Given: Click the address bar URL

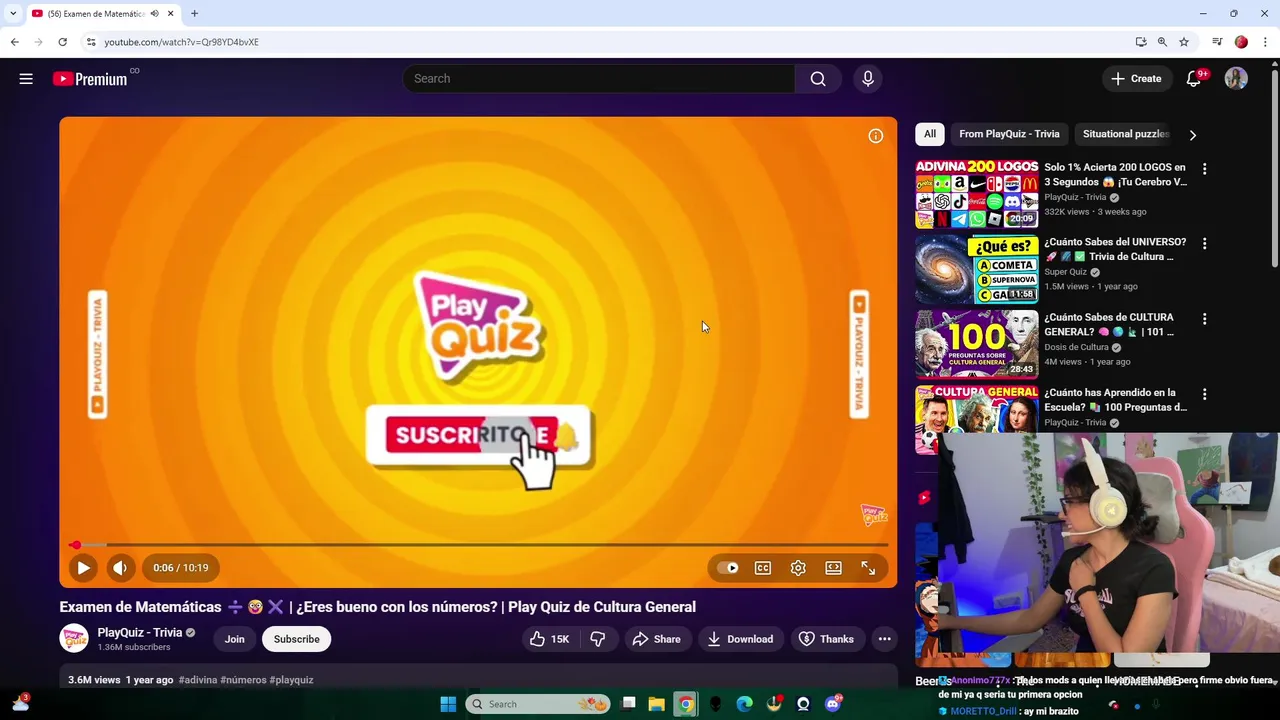Looking at the screenshot, I should (181, 42).
